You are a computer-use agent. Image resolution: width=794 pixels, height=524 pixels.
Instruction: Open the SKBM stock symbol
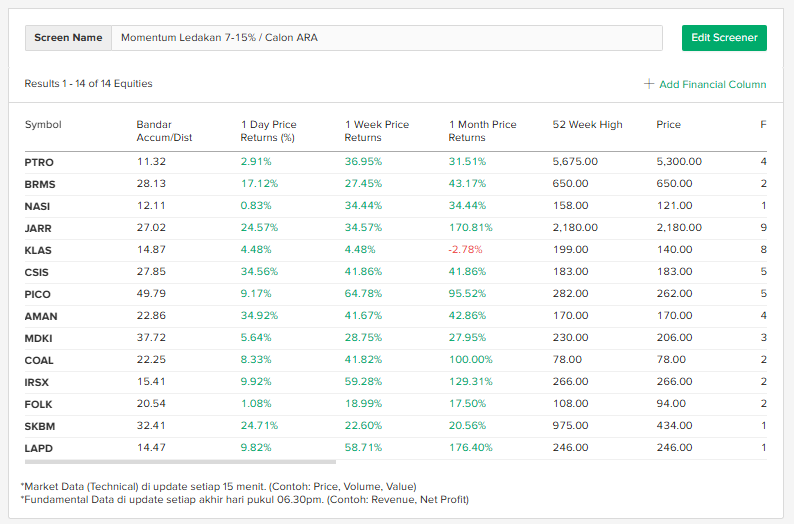(39, 426)
